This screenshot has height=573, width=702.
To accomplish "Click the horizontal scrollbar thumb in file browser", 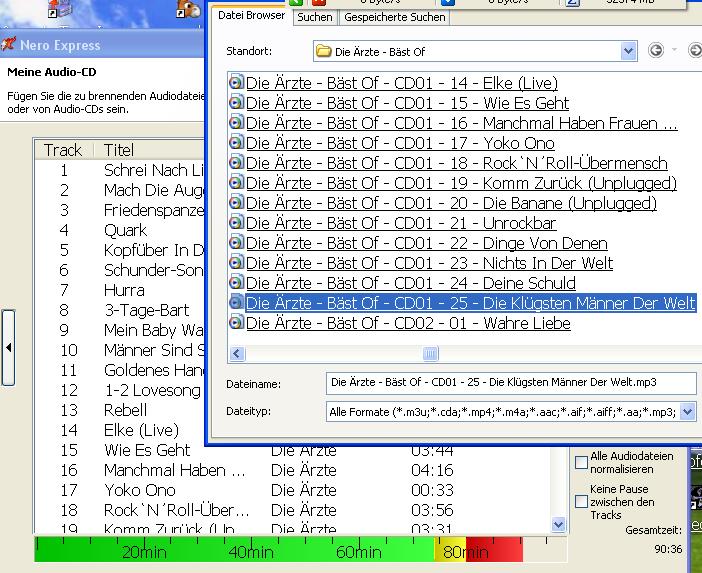I will click(430, 354).
